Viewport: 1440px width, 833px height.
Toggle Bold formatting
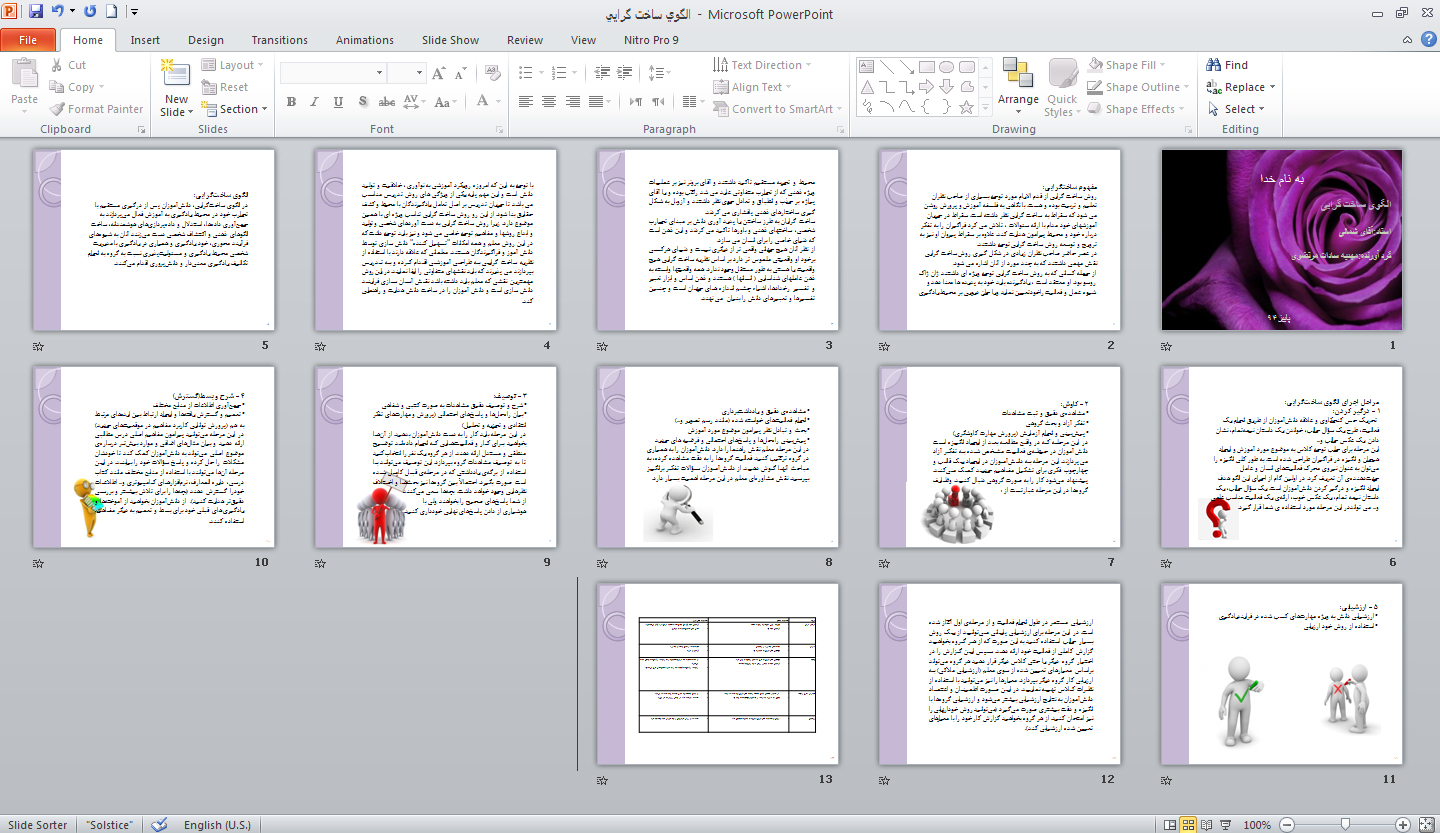291,102
